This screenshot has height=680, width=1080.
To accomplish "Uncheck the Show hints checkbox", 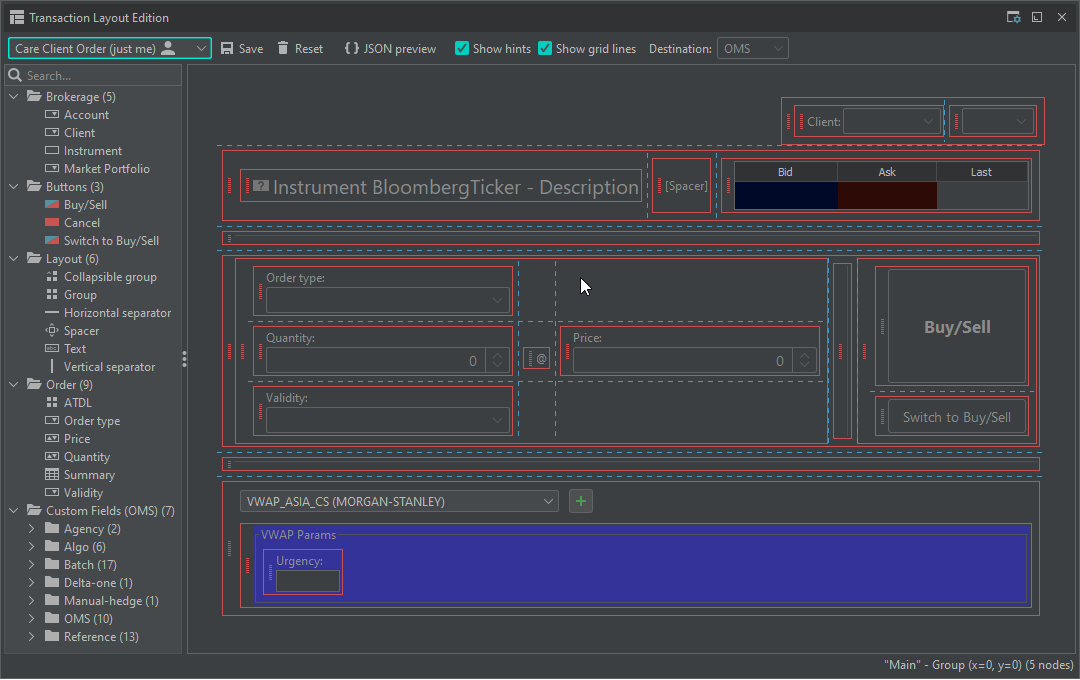I will coord(461,47).
